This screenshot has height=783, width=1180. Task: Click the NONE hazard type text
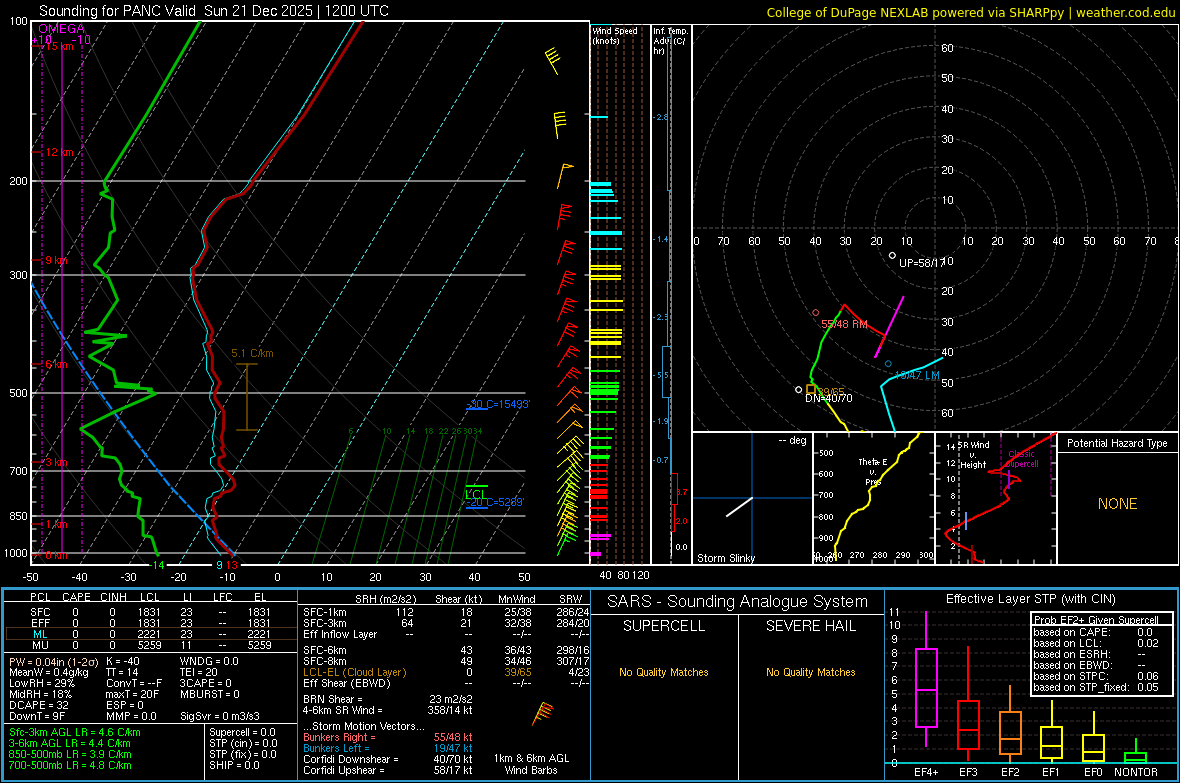coord(1117,504)
